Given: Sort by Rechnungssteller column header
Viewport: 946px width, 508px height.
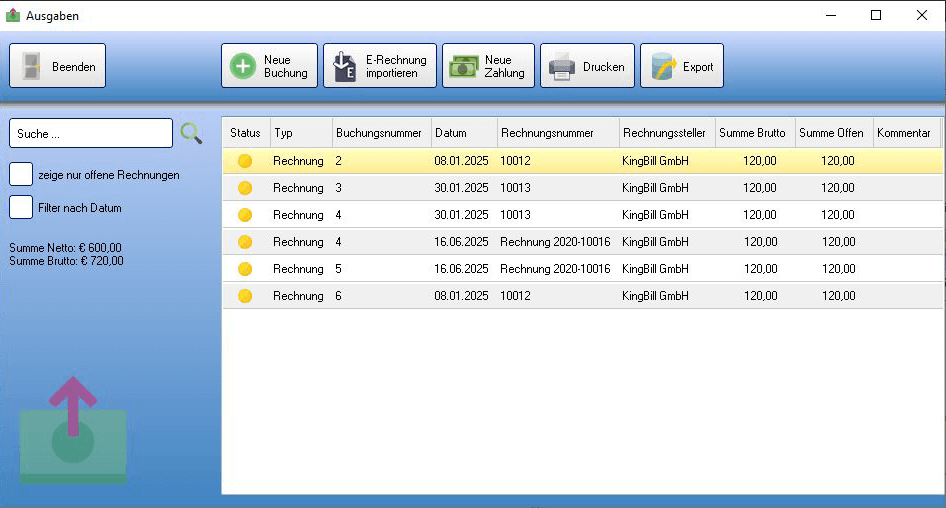Looking at the screenshot, I should tap(667, 133).
